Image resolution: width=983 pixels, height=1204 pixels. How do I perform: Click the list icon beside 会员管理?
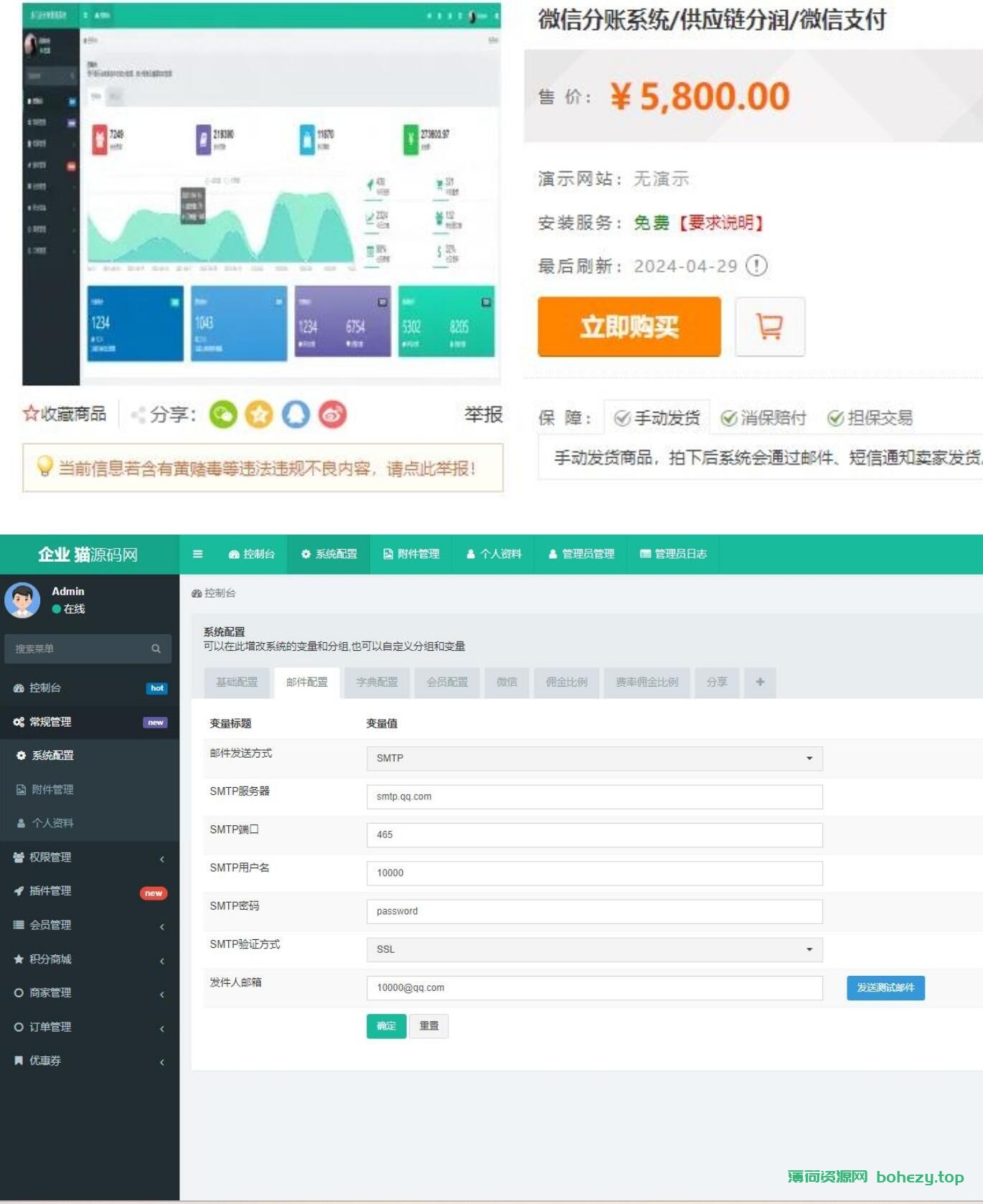[19, 925]
